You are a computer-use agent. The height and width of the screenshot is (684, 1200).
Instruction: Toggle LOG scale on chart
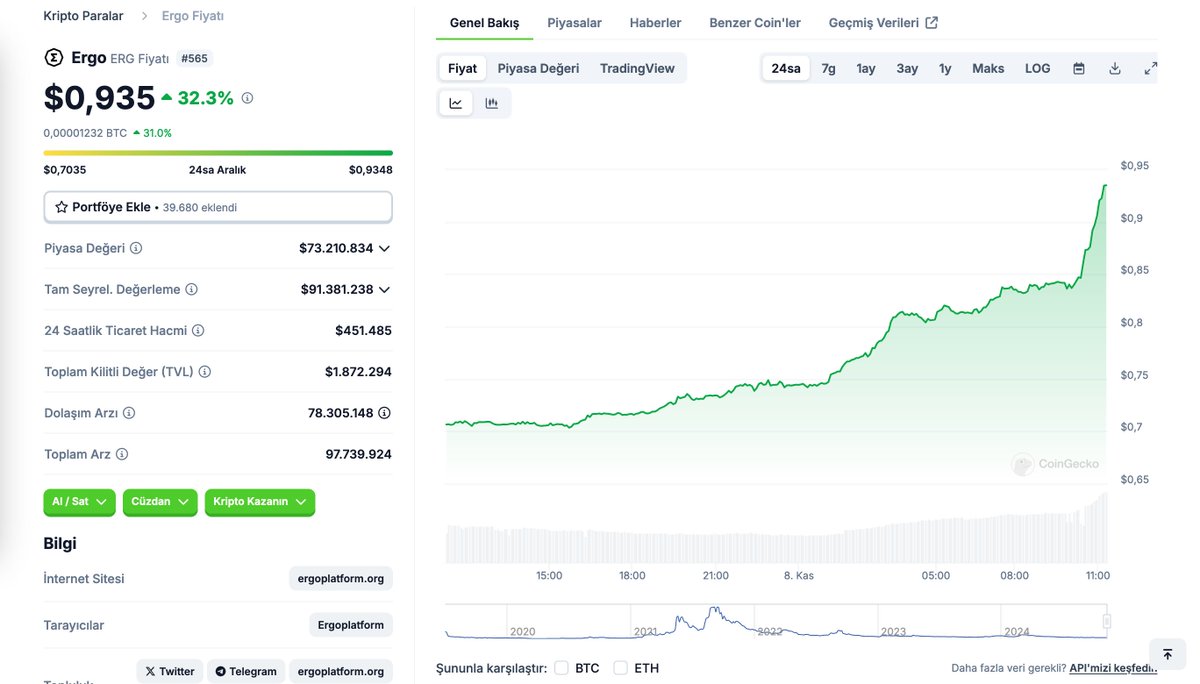[x=1038, y=68]
